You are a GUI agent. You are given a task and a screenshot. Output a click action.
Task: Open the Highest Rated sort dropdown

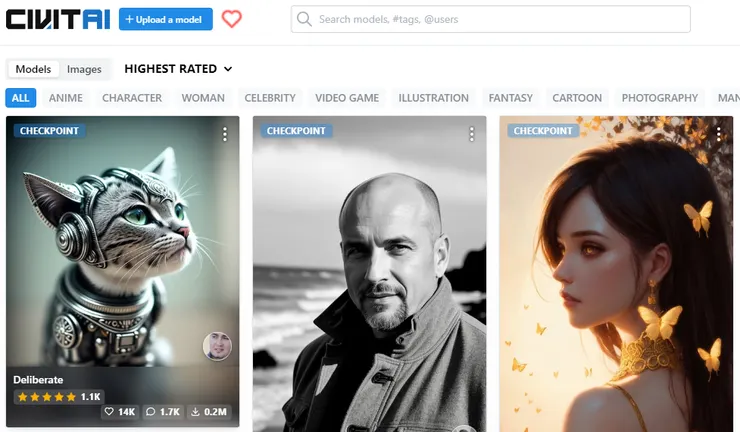coord(178,69)
